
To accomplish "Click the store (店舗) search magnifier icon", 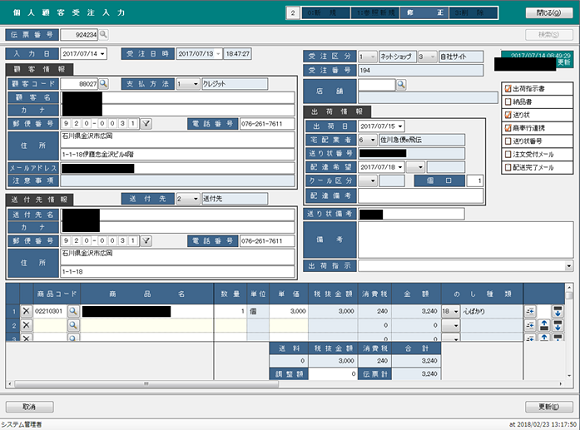I will [x=401, y=85].
